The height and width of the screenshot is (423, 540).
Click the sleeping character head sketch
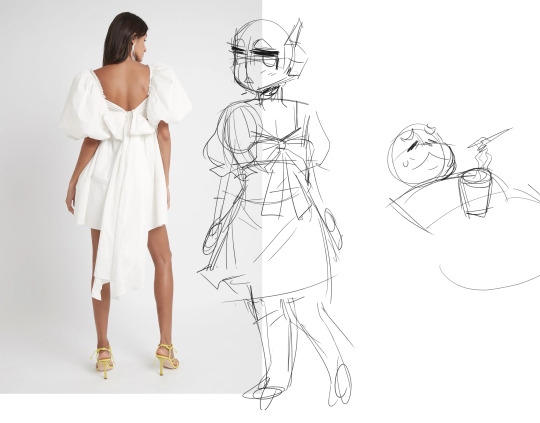422,154
